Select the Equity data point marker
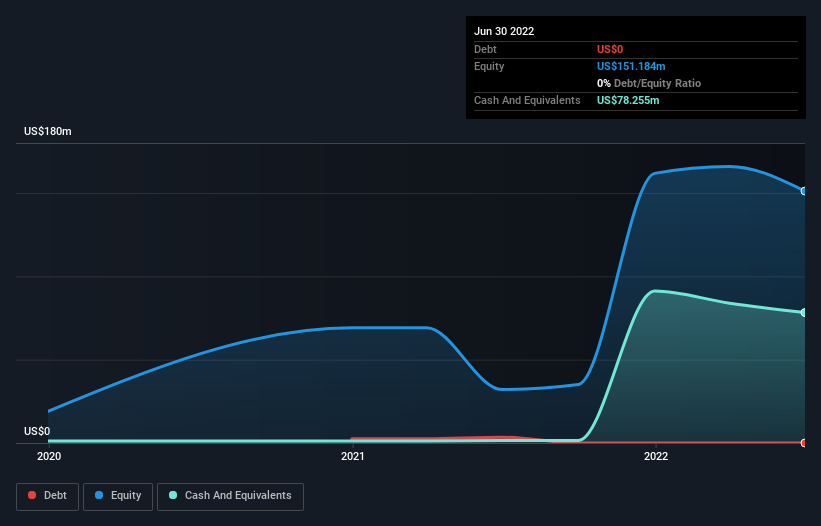 coord(804,191)
